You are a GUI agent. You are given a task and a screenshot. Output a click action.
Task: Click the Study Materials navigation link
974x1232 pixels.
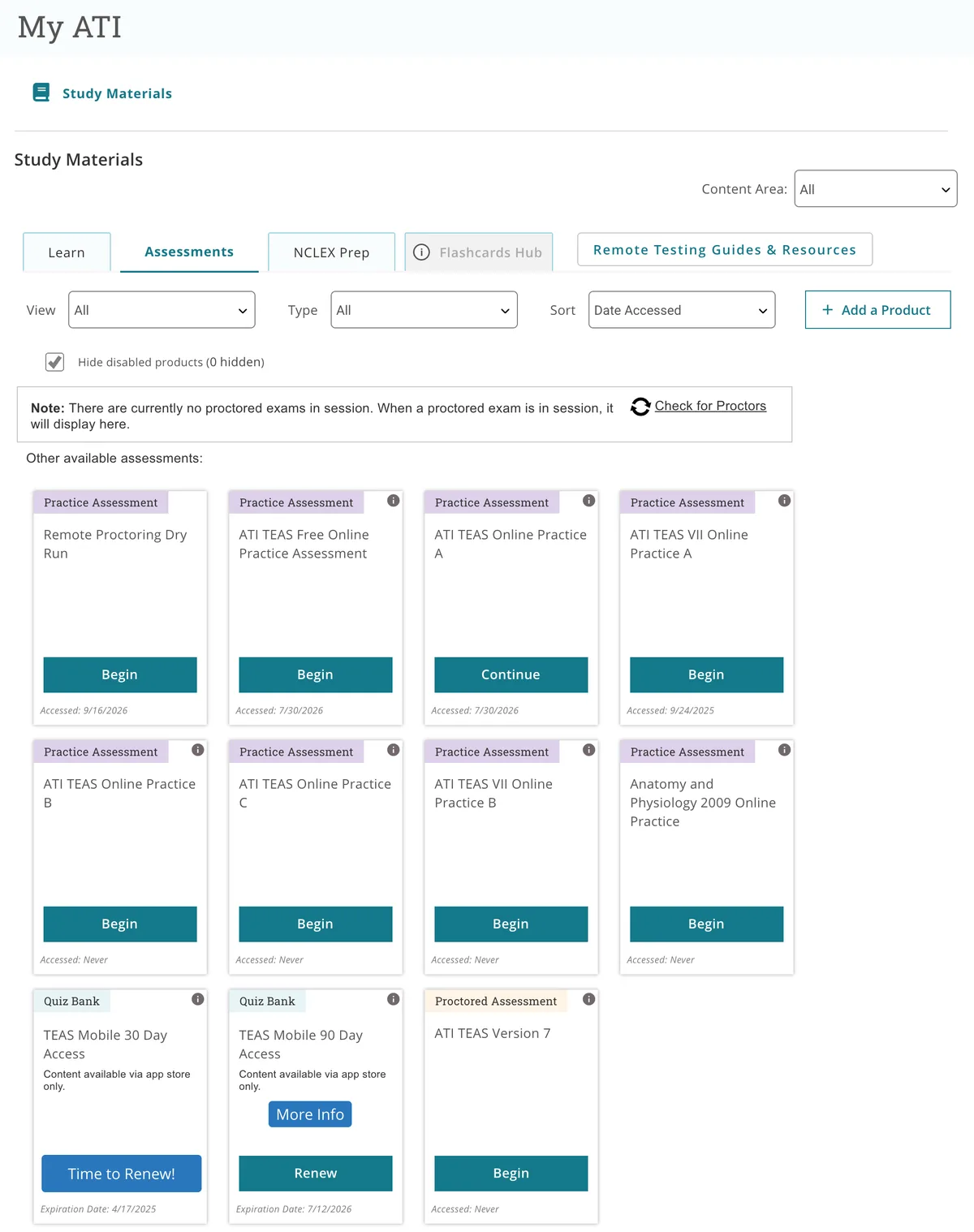tap(117, 93)
